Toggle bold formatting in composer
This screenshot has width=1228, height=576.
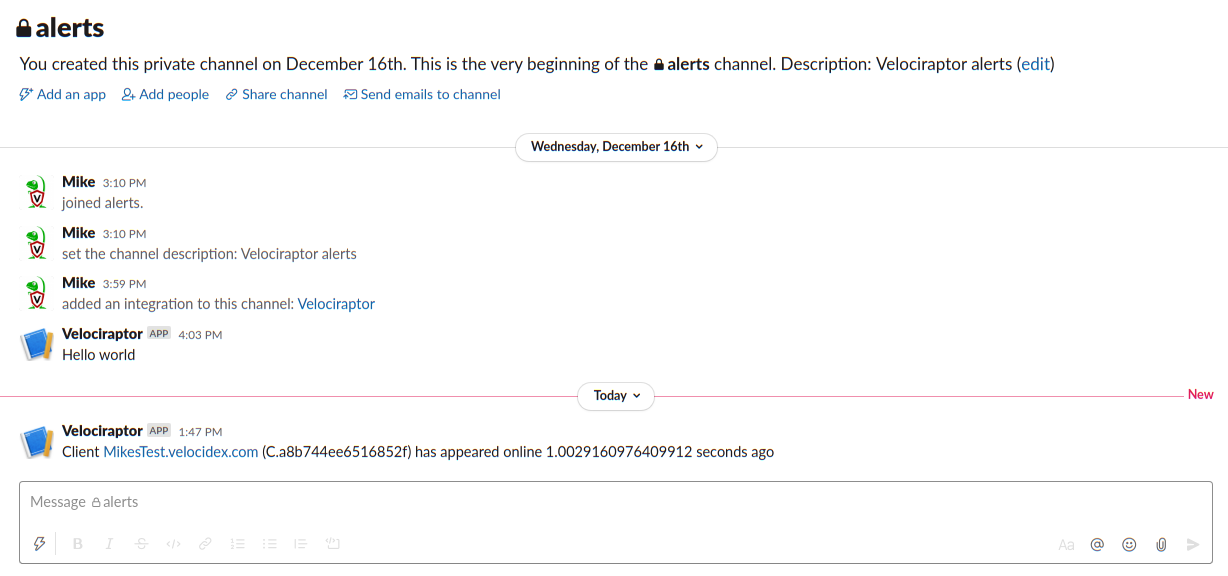78,544
